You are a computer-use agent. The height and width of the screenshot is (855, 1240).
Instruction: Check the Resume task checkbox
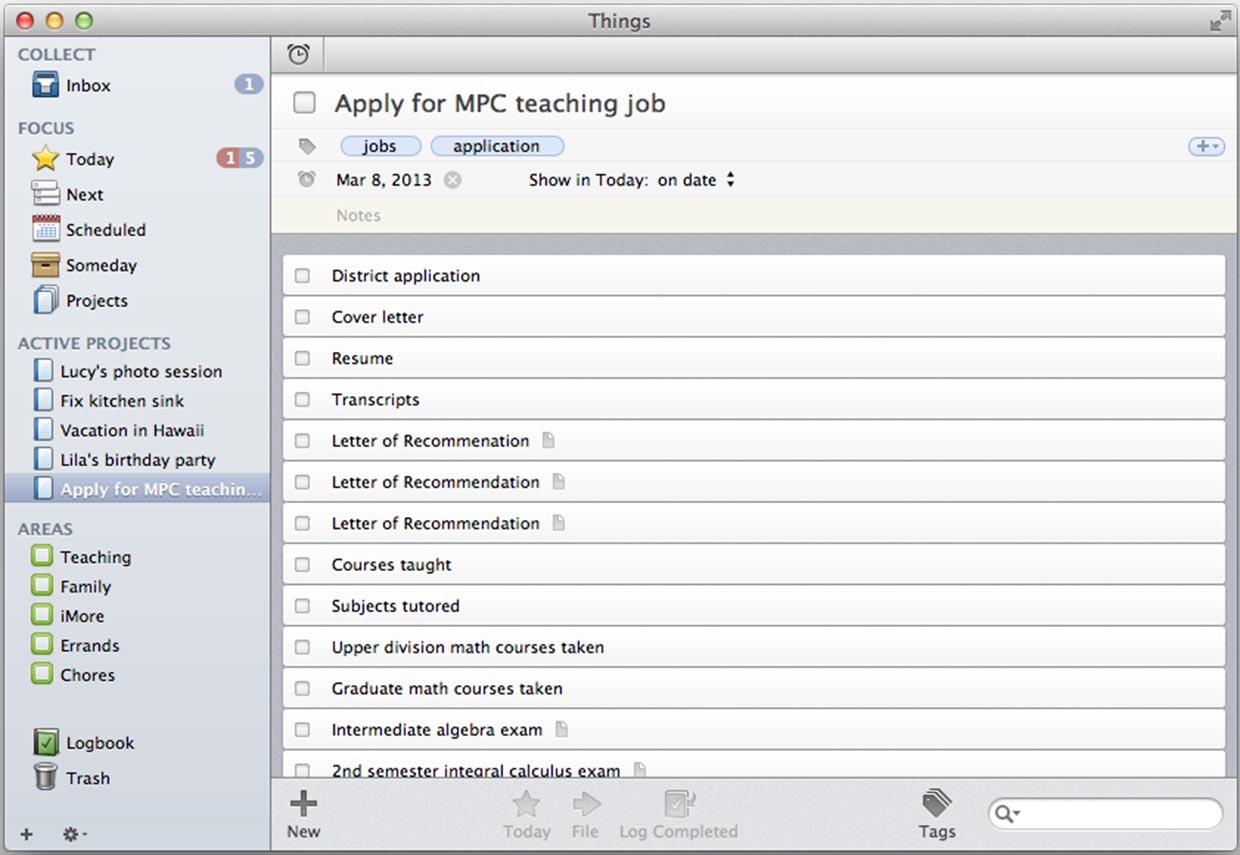tap(302, 358)
